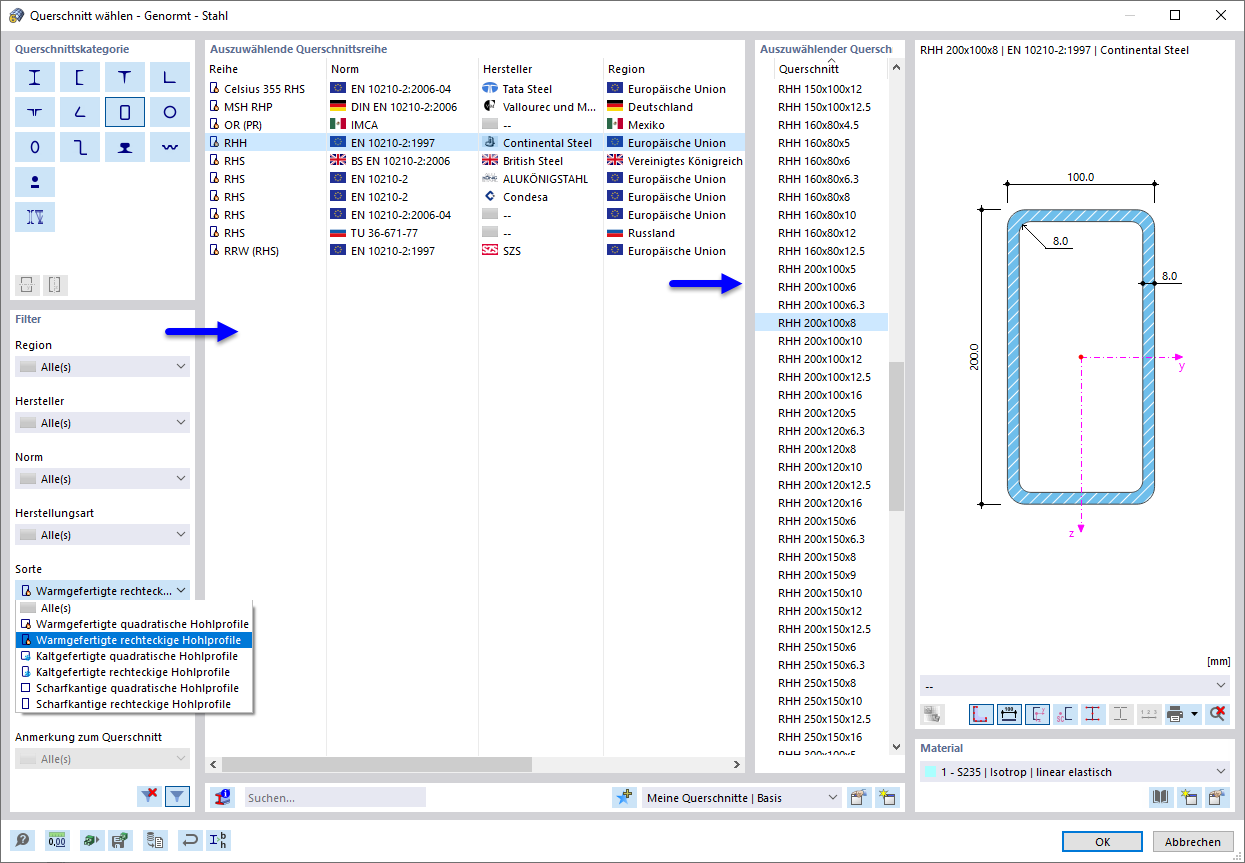The image size is (1245, 863).
Task: Select the circular hollow section category icon
Action: 170,112
